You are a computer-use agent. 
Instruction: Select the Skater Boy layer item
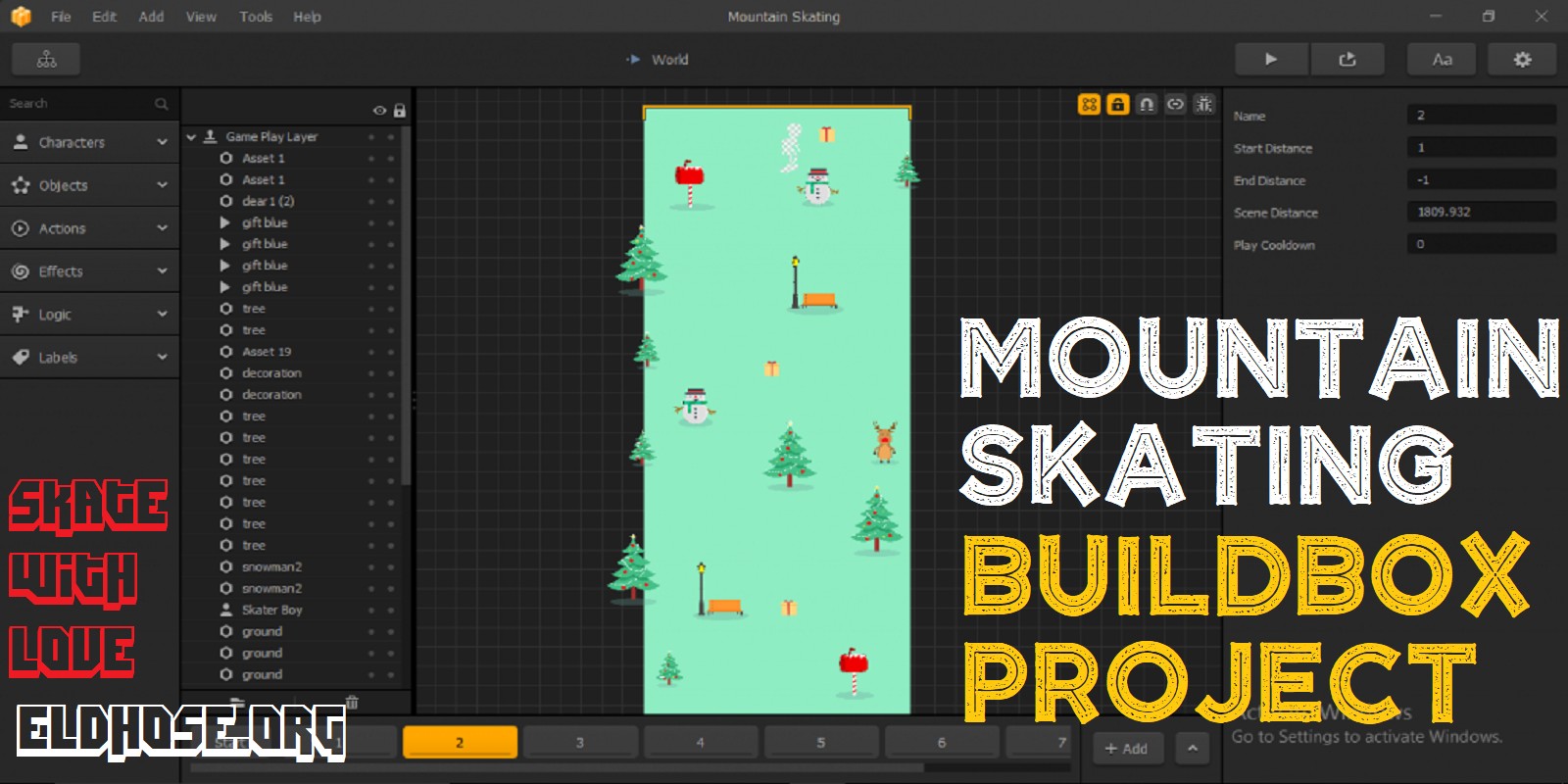tap(271, 610)
